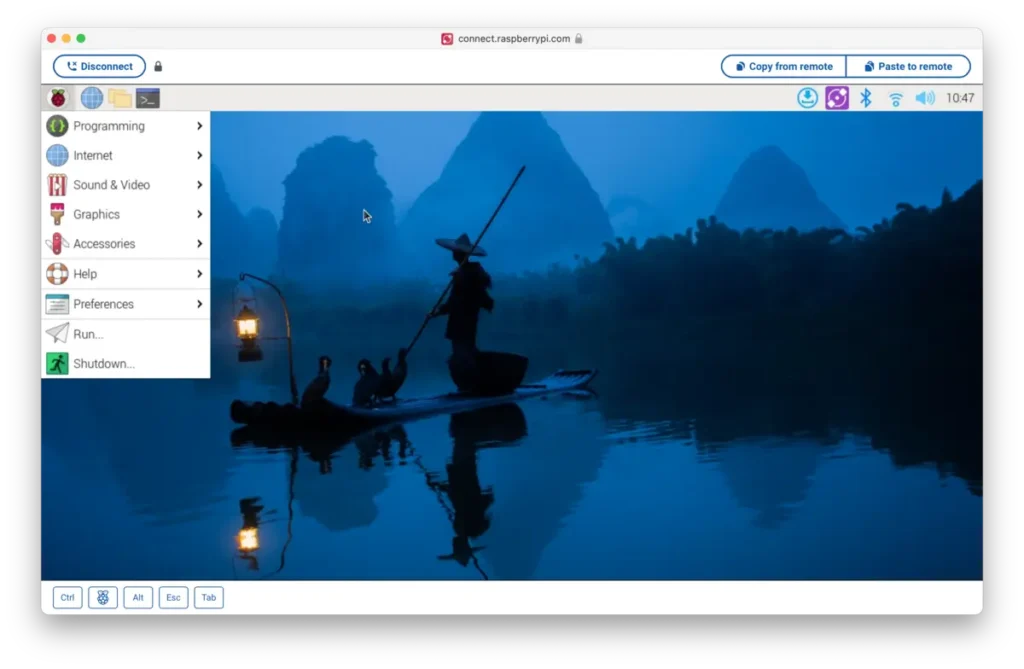The height and width of the screenshot is (669, 1024).
Task: Click the Disconnect button
Action: [99, 66]
